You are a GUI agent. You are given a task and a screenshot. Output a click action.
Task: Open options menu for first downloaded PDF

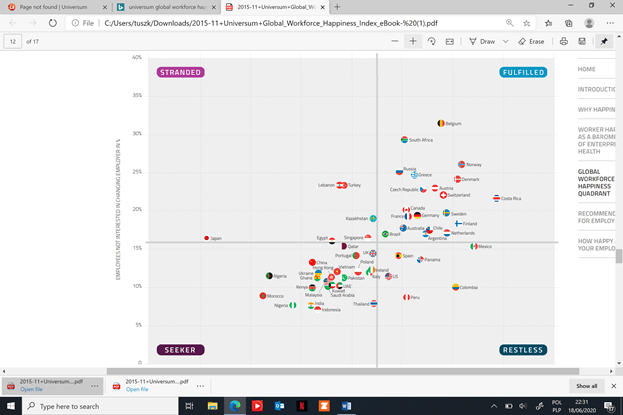coord(96,385)
